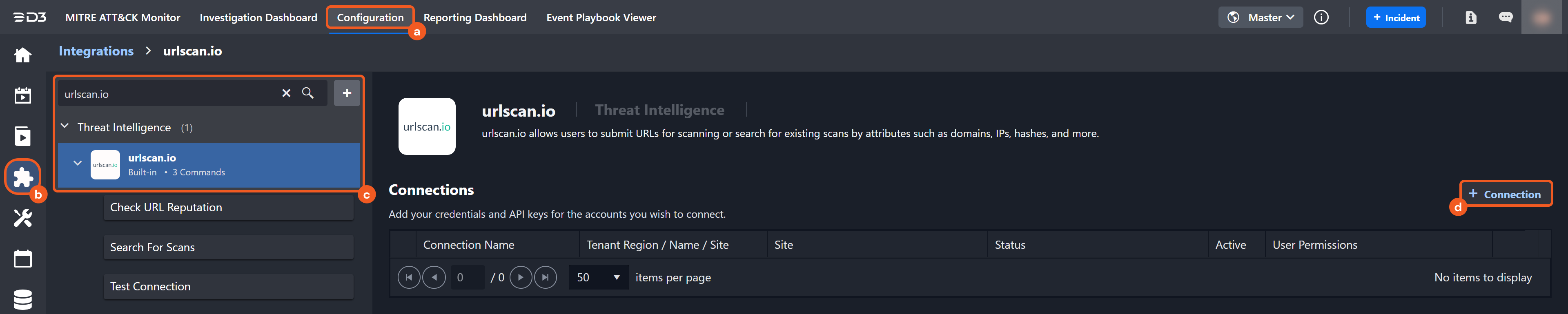Open the chat message icon in header

click(1505, 18)
